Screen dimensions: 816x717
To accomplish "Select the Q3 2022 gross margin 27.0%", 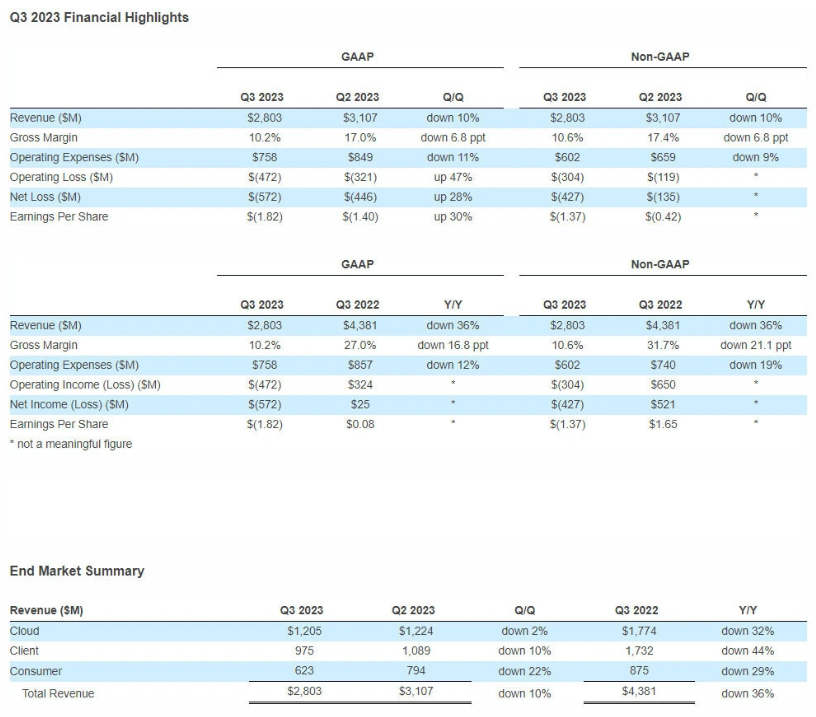I will click(x=360, y=345).
